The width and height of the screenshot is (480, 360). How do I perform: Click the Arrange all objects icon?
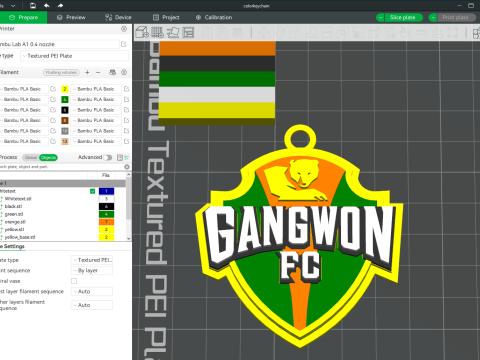click(188, 32)
